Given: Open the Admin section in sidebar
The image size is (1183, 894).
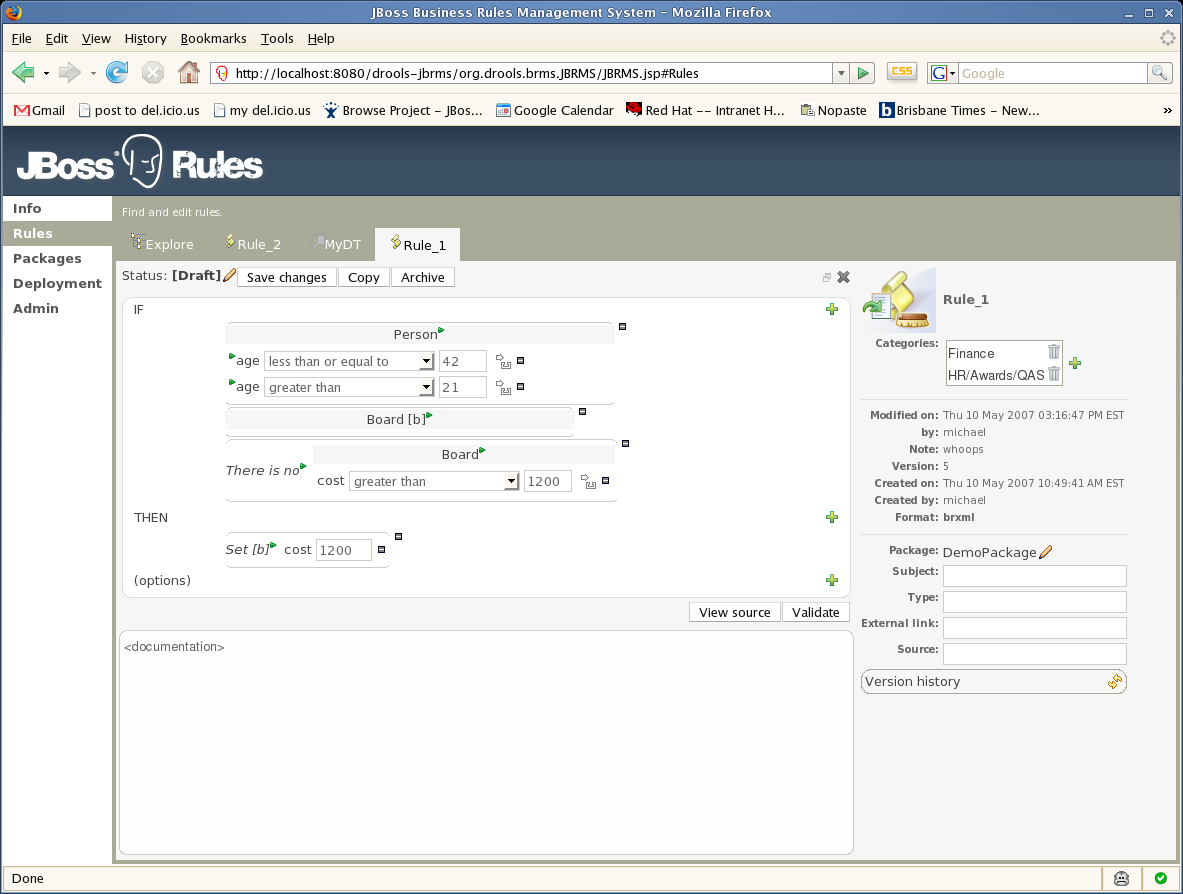Looking at the screenshot, I should click(x=35, y=308).
